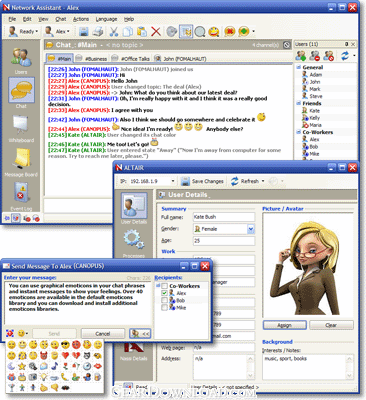Click Cancel in Send Message window
This screenshot has width=366, height=400.
[103, 333]
